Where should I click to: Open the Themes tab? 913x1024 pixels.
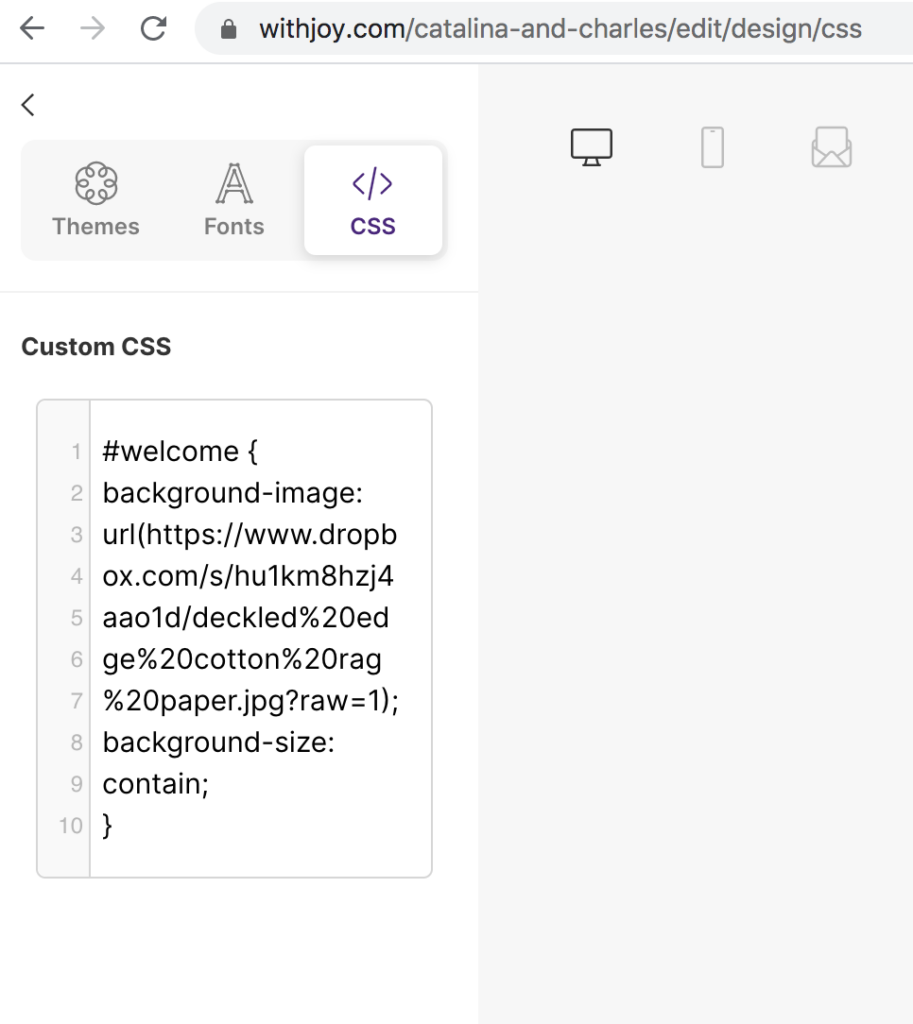96,200
